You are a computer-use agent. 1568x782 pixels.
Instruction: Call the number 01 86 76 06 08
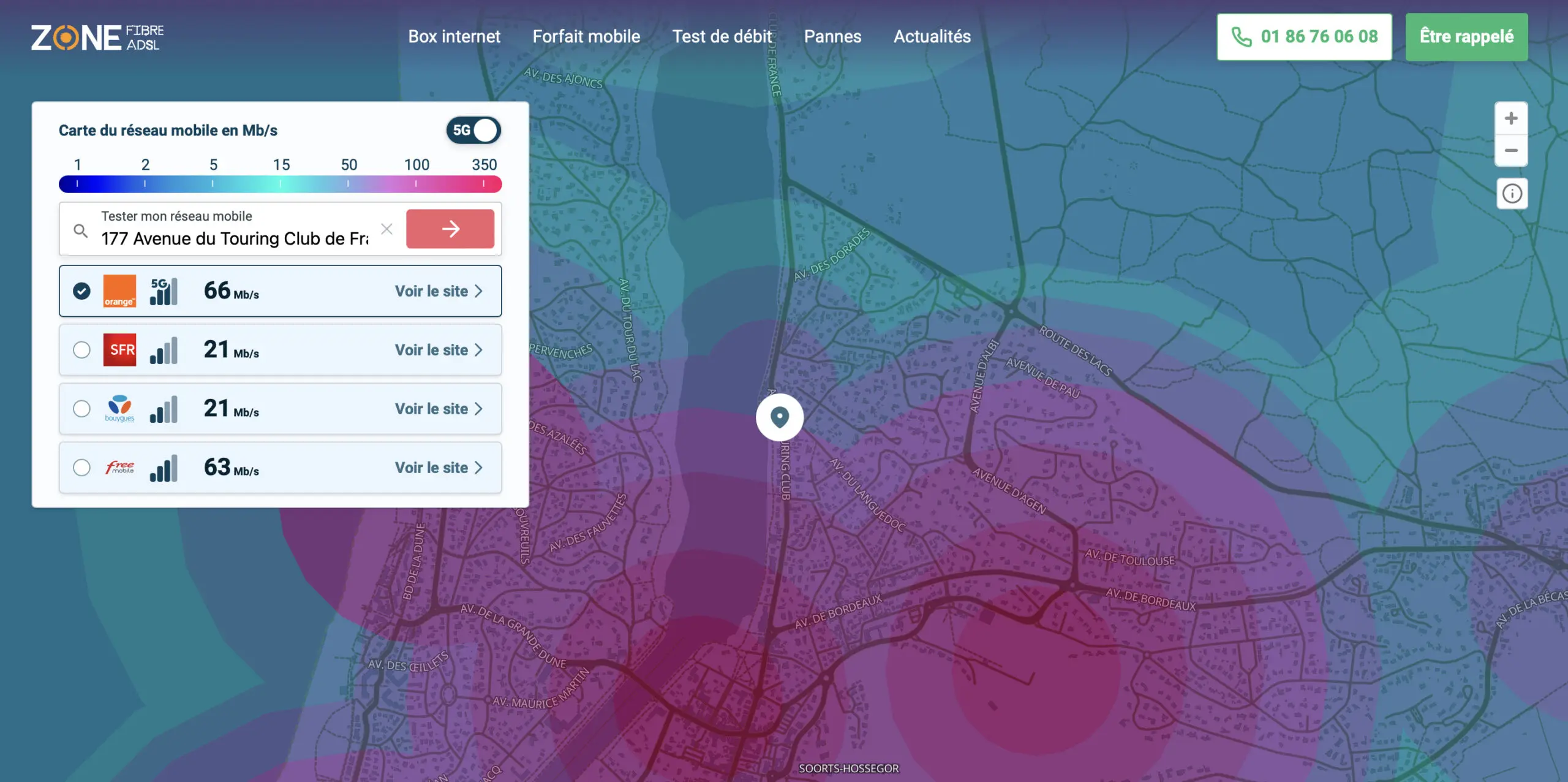[x=1304, y=37]
